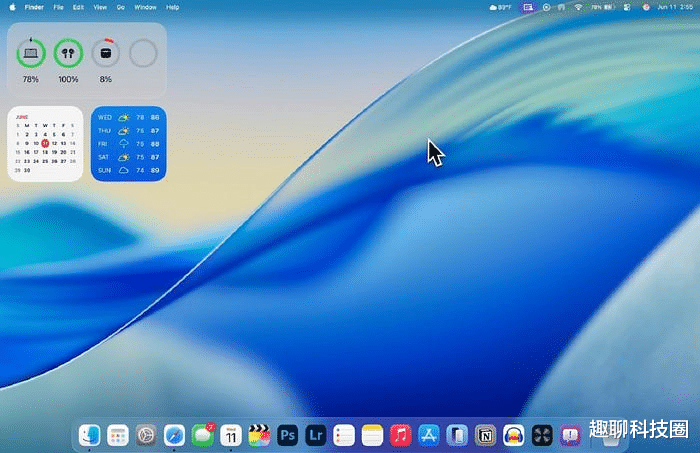This screenshot has width=700, height=453.
Task: Open Notion from the dock
Action: (x=486, y=435)
